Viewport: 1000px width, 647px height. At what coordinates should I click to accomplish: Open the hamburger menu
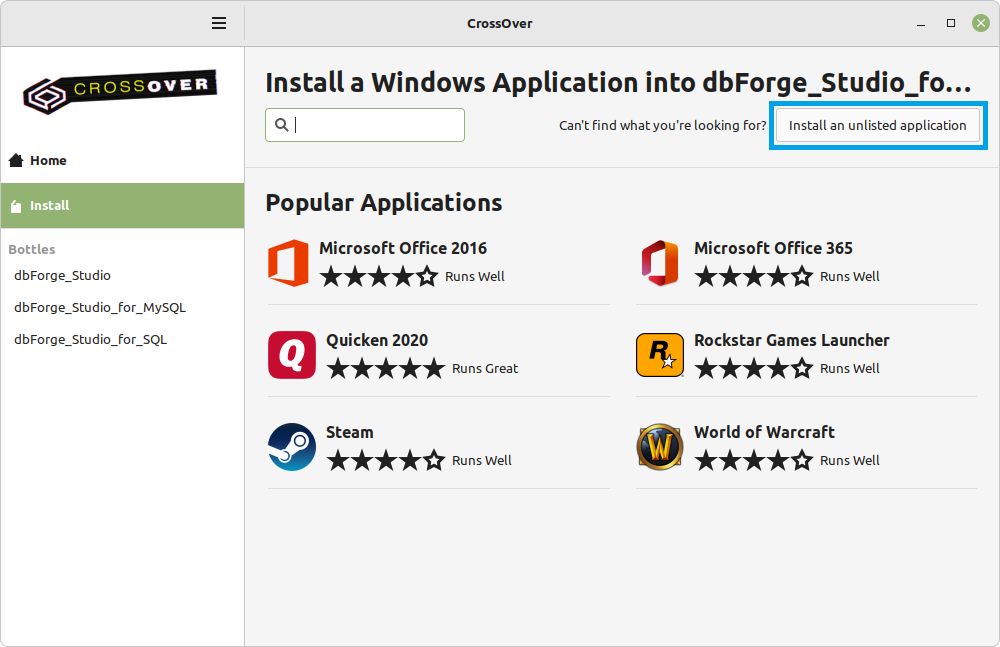[218, 22]
